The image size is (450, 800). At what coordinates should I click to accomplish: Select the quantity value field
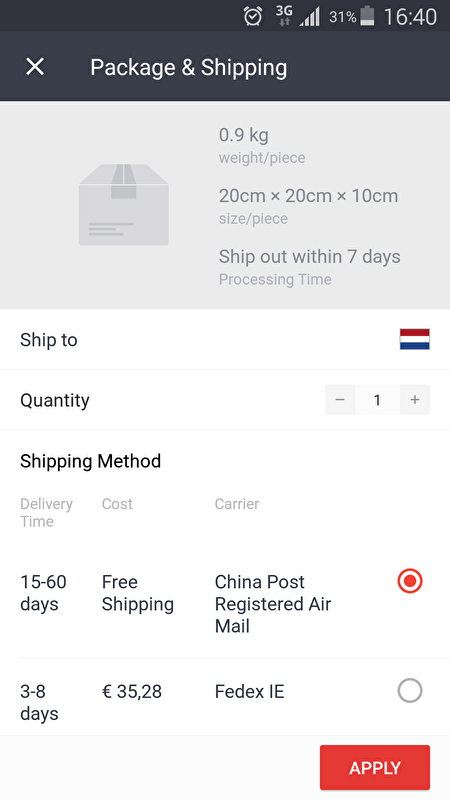[377, 399]
